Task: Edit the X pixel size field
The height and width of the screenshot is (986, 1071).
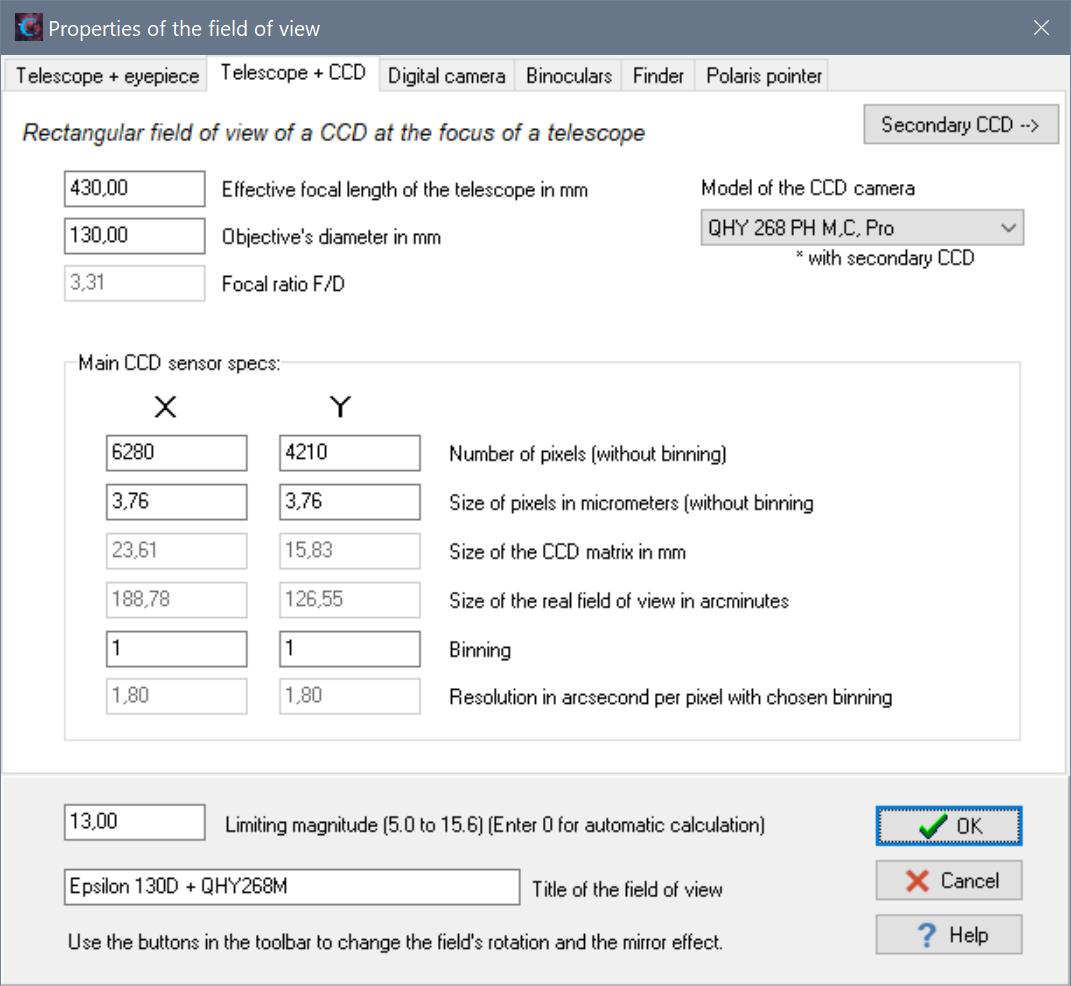Action: click(176, 502)
